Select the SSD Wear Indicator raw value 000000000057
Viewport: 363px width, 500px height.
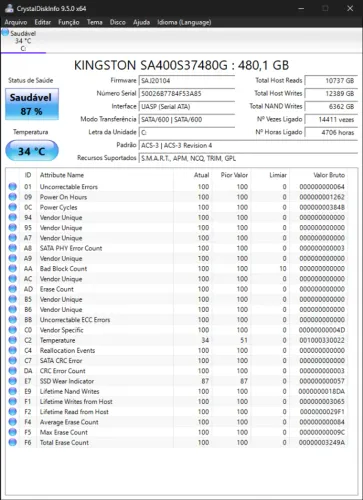[x=322, y=381]
